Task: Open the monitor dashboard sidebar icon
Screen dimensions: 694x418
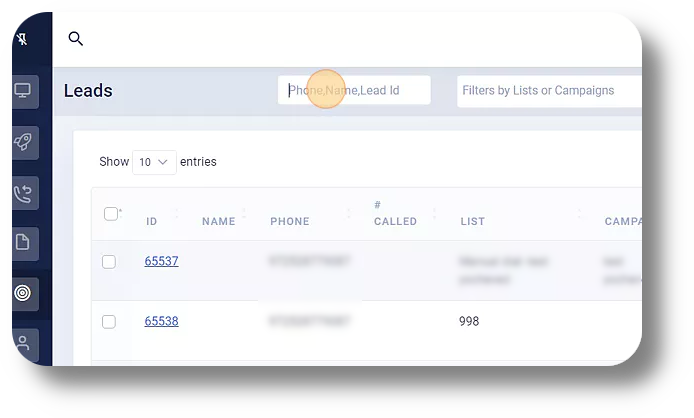Action: click(23, 91)
